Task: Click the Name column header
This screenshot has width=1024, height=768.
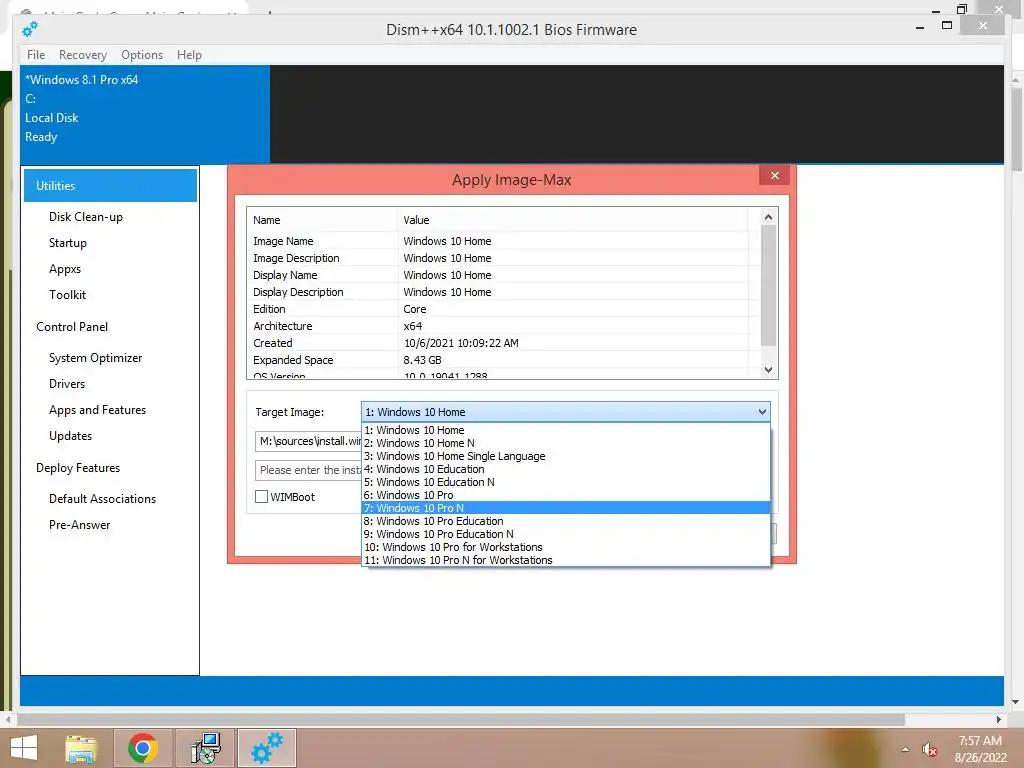Action: [322, 220]
